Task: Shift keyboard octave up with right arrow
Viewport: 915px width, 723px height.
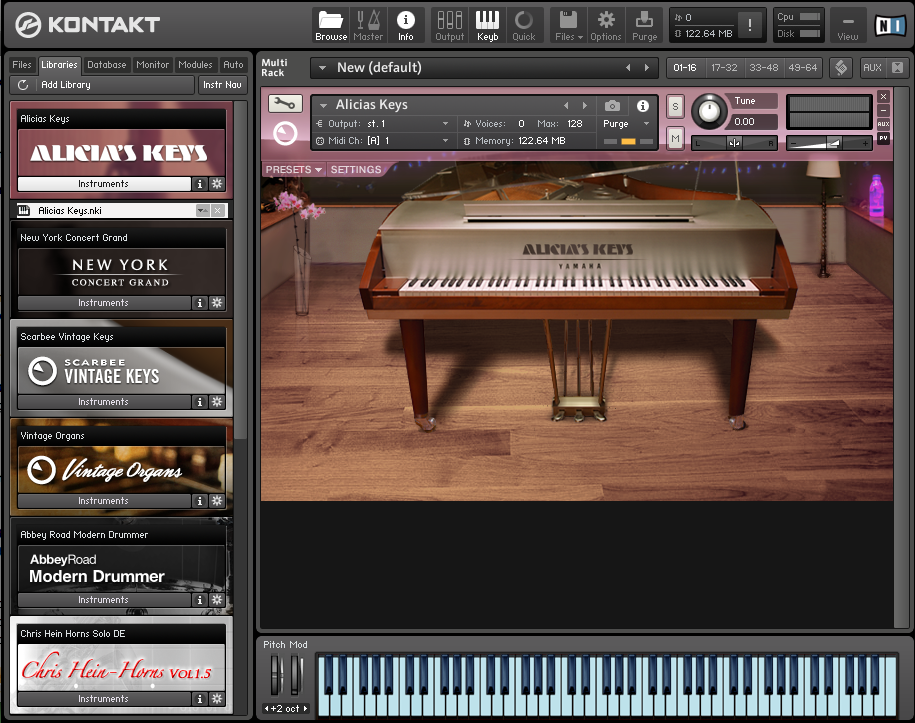Action: pos(305,708)
